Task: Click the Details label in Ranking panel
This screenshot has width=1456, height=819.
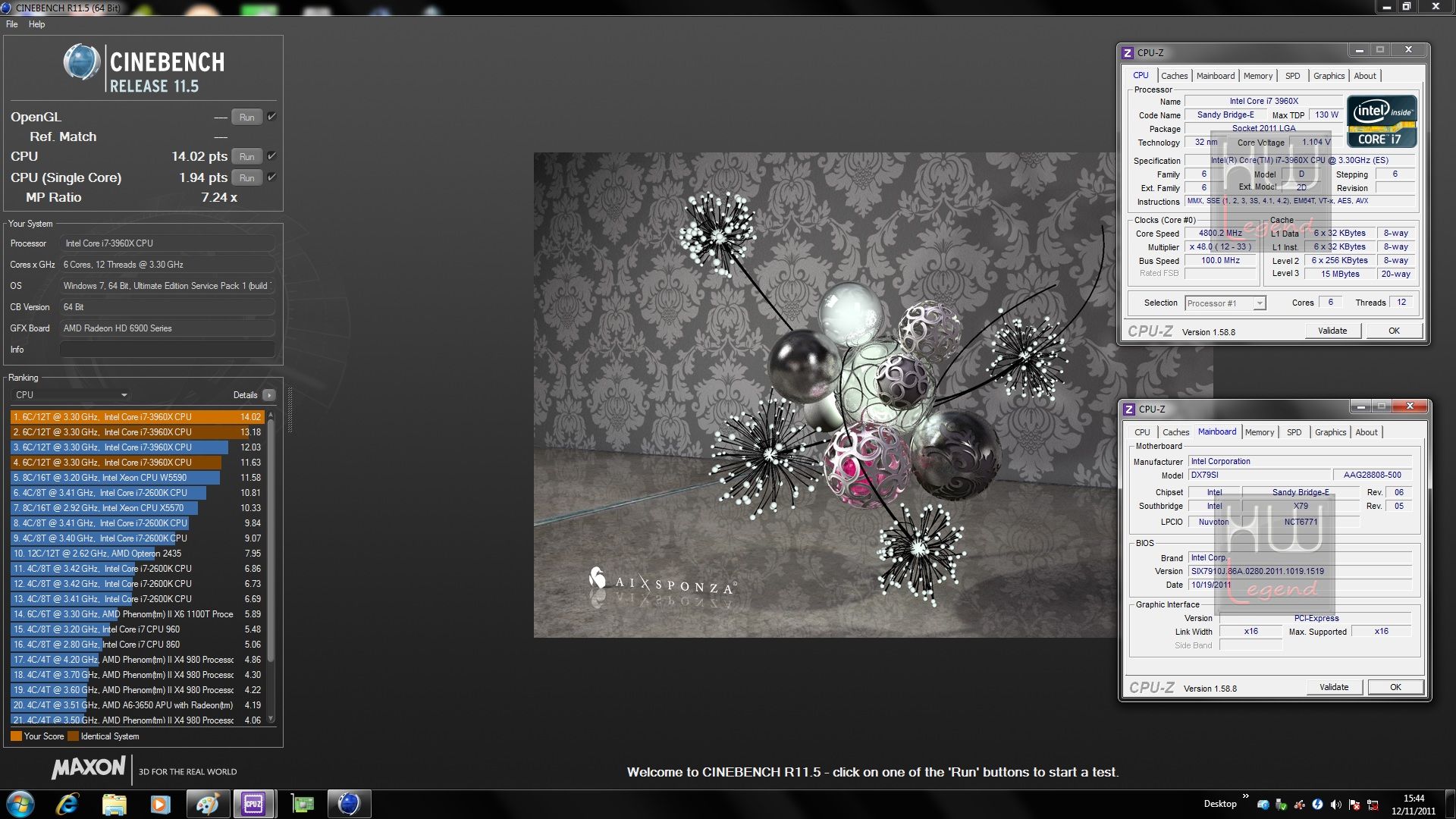Action: (x=245, y=395)
